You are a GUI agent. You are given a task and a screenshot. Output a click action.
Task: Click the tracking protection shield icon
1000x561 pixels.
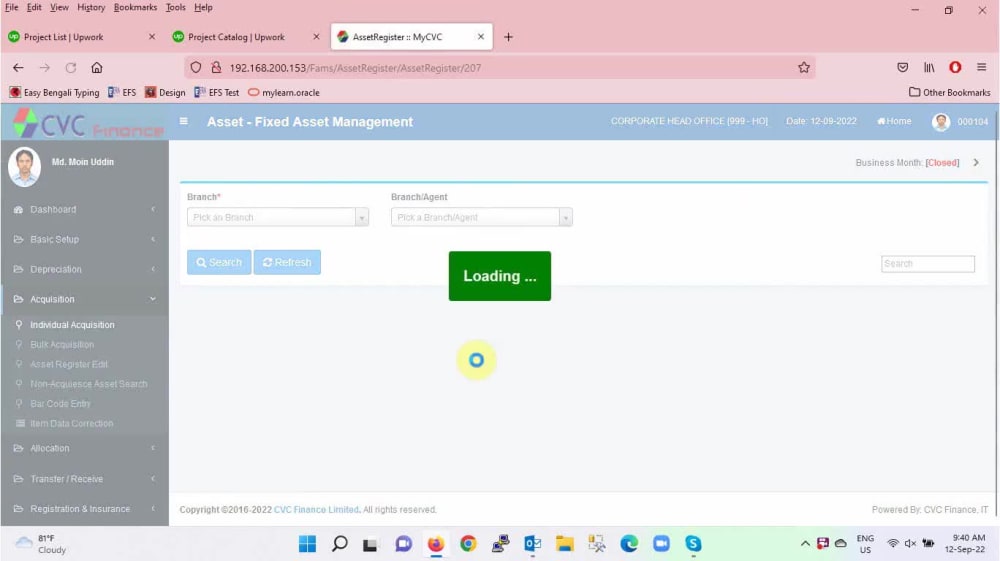click(x=196, y=68)
